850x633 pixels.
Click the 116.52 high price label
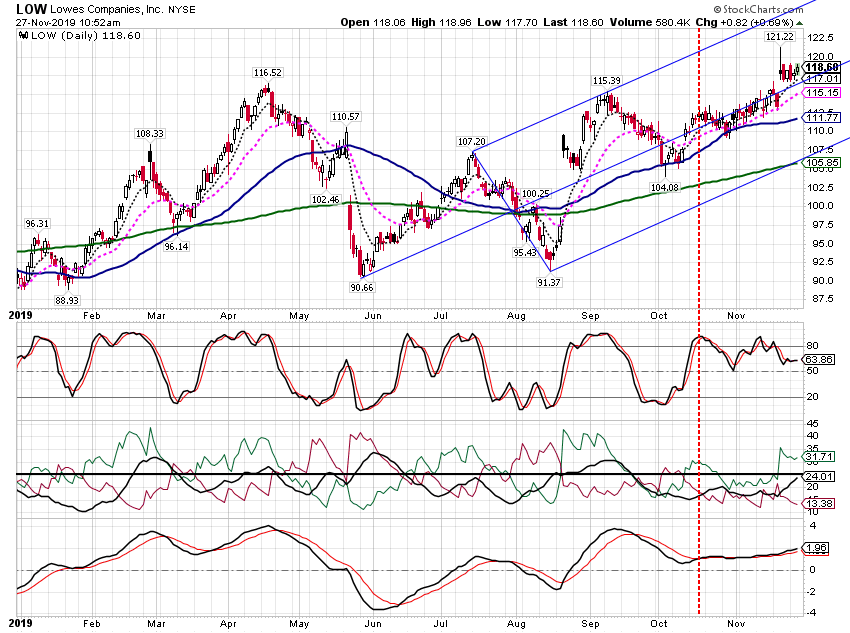click(x=267, y=73)
